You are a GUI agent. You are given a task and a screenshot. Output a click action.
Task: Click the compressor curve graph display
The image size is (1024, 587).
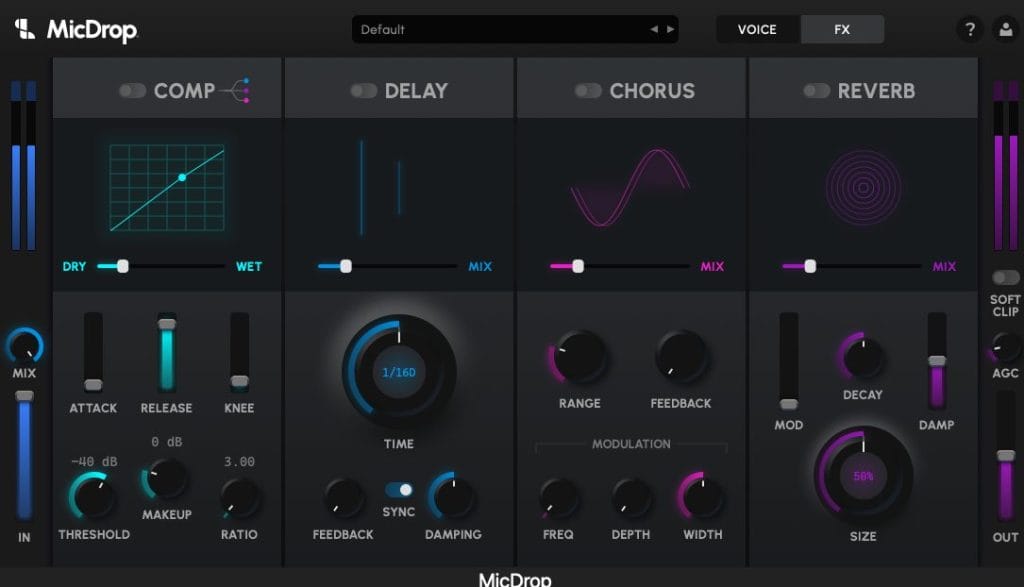pyautogui.click(x=167, y=187)
